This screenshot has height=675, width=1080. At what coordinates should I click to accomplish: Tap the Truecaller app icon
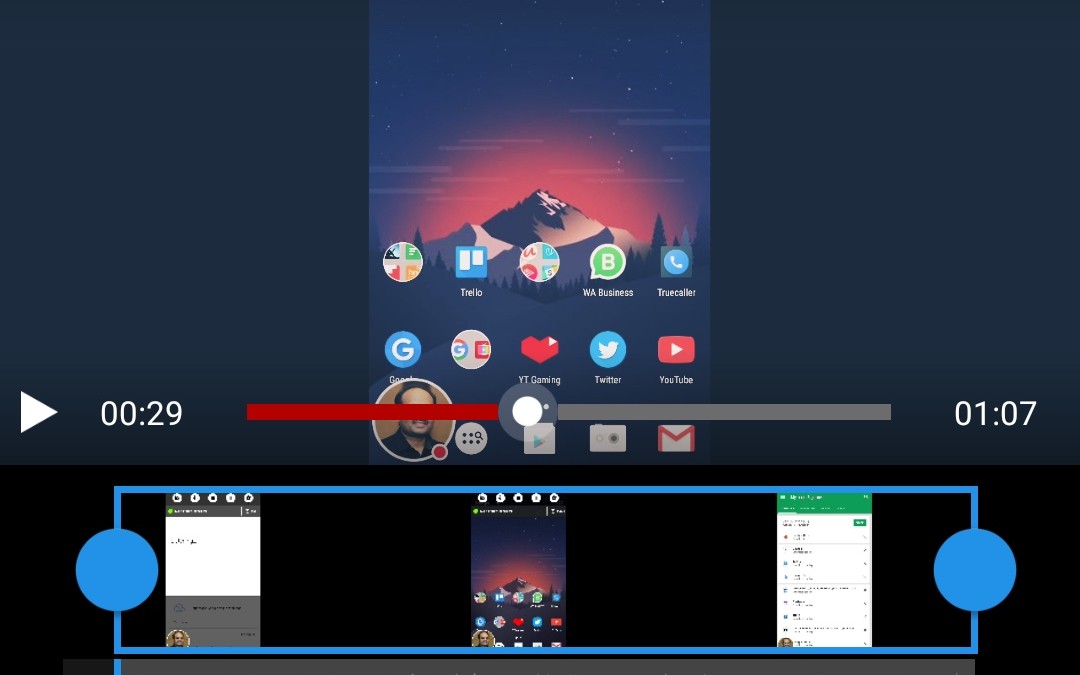[676, 263]
